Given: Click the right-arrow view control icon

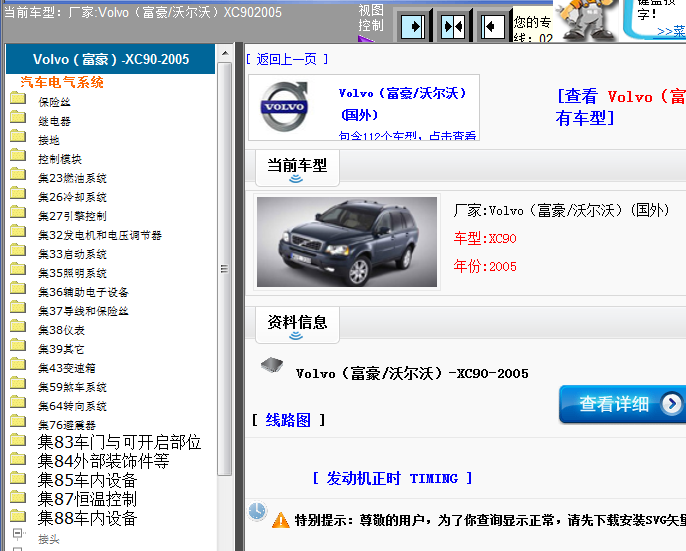Looking at the screenshot, I should click(x=413, y=27).
